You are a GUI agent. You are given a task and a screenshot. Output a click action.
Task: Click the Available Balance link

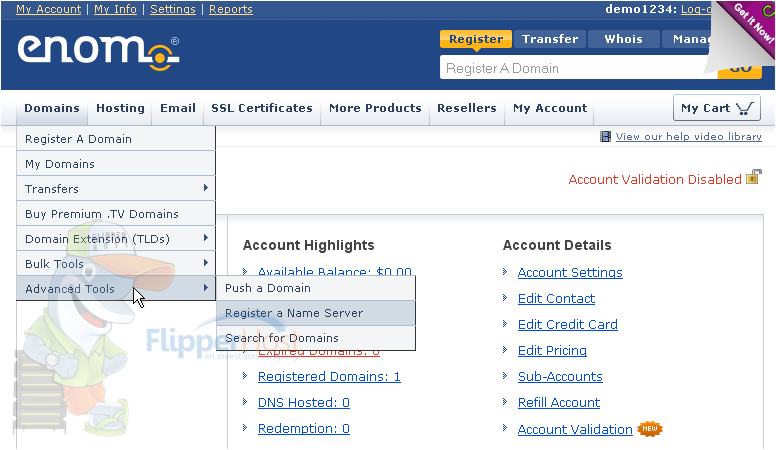(x=335, y=271)
